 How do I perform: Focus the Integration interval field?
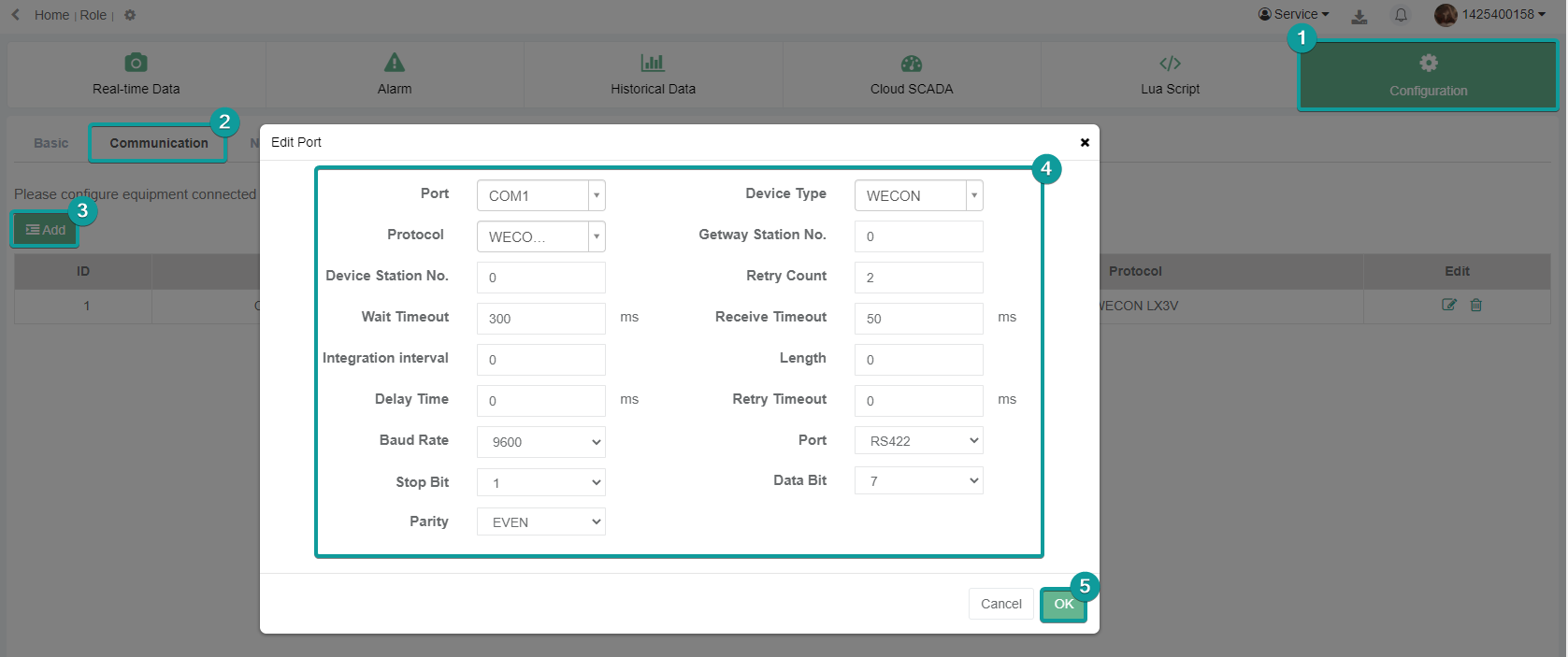[541, 360]
